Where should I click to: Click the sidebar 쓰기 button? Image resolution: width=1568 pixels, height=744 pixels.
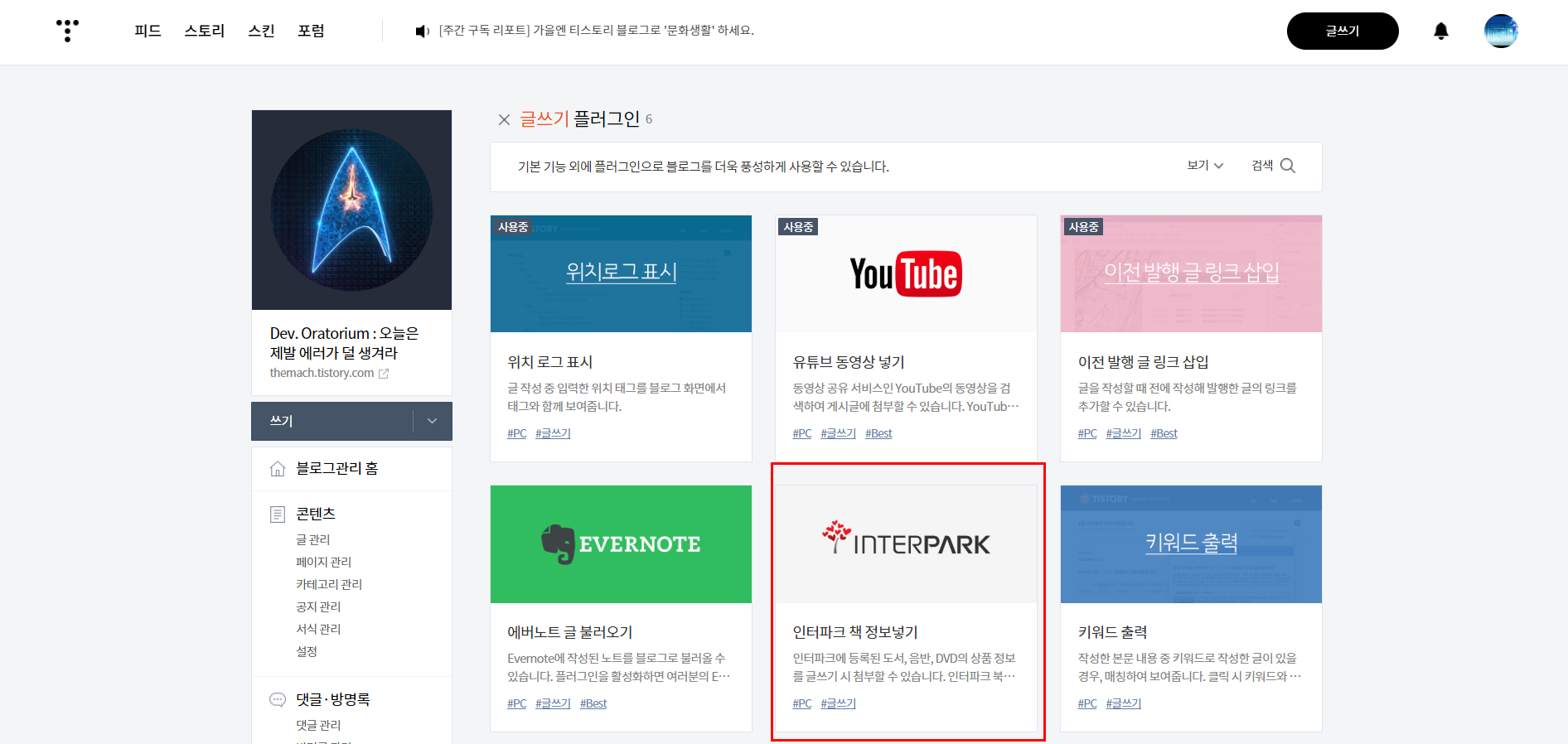[x=332, y=421]
